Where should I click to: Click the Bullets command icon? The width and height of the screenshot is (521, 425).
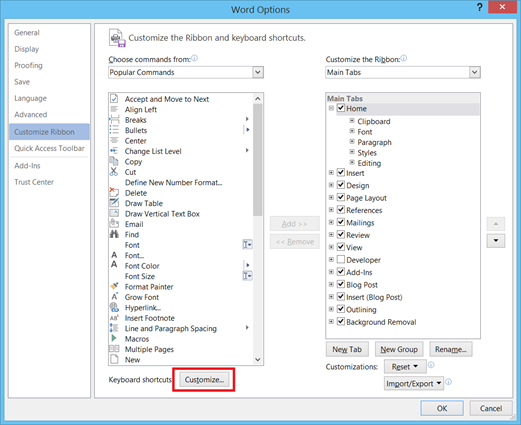click(x=114, y=130)
